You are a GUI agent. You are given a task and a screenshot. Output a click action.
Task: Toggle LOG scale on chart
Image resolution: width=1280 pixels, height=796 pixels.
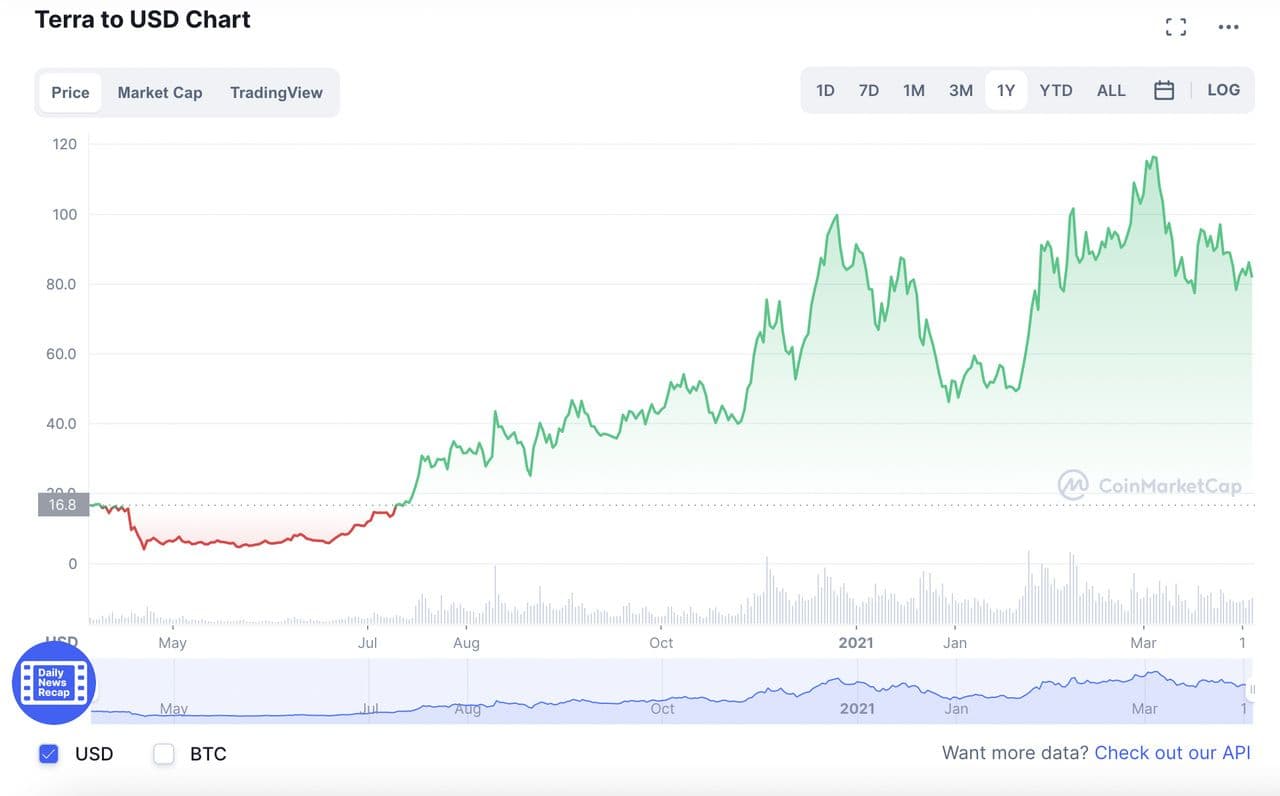(x=1223, y=90)
